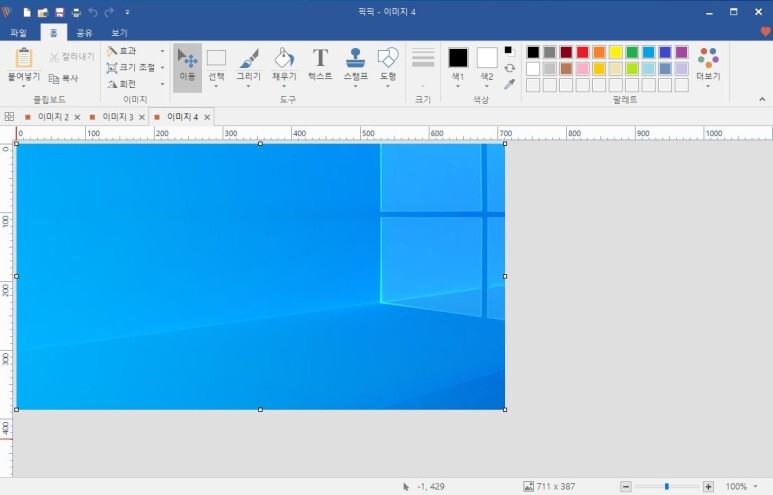Image resolution: width=773 pixels, height=495 pixels.
Task: Select the 그리기 brush tool
Action: click(x=249, y=62)
